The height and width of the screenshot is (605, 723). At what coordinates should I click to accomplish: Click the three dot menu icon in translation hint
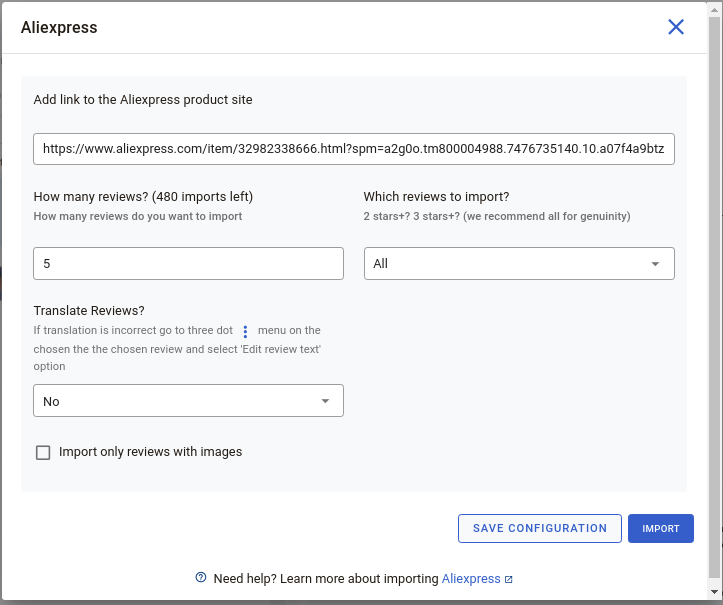[x=245, y=331]
